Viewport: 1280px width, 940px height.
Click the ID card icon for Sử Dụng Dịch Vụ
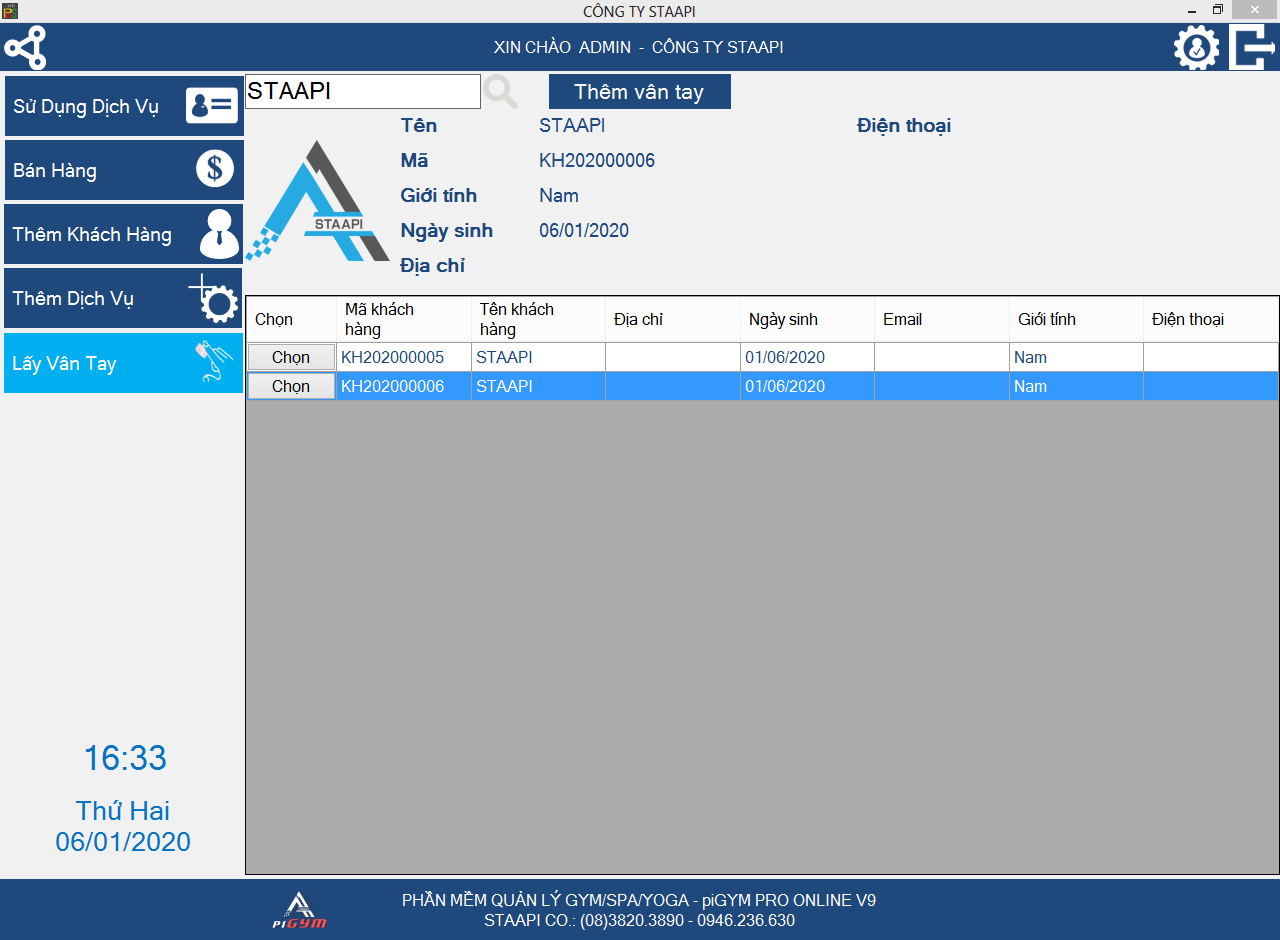coord(212,106)
